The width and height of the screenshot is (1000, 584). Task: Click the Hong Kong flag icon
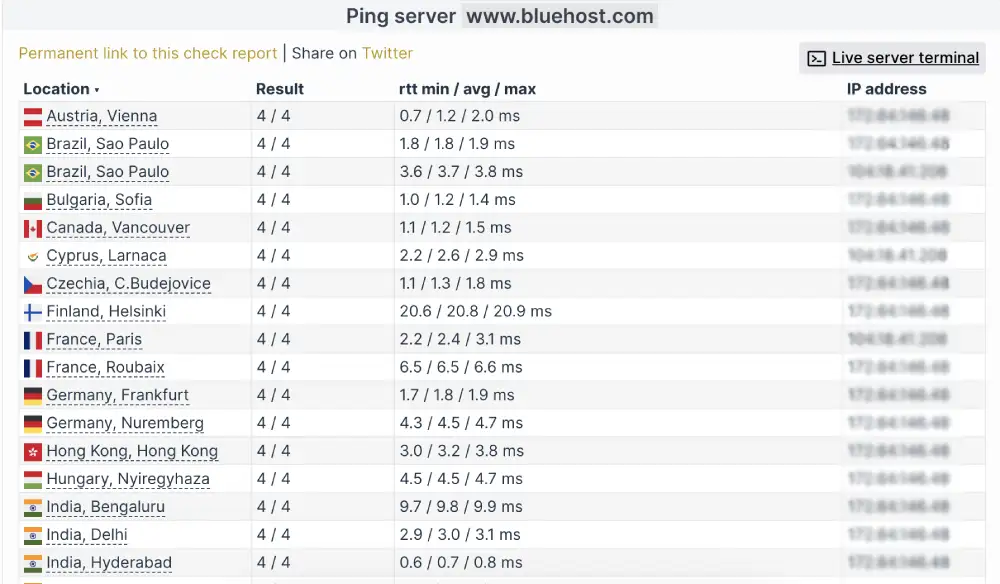pyautogui.click(x=31, y=452)
